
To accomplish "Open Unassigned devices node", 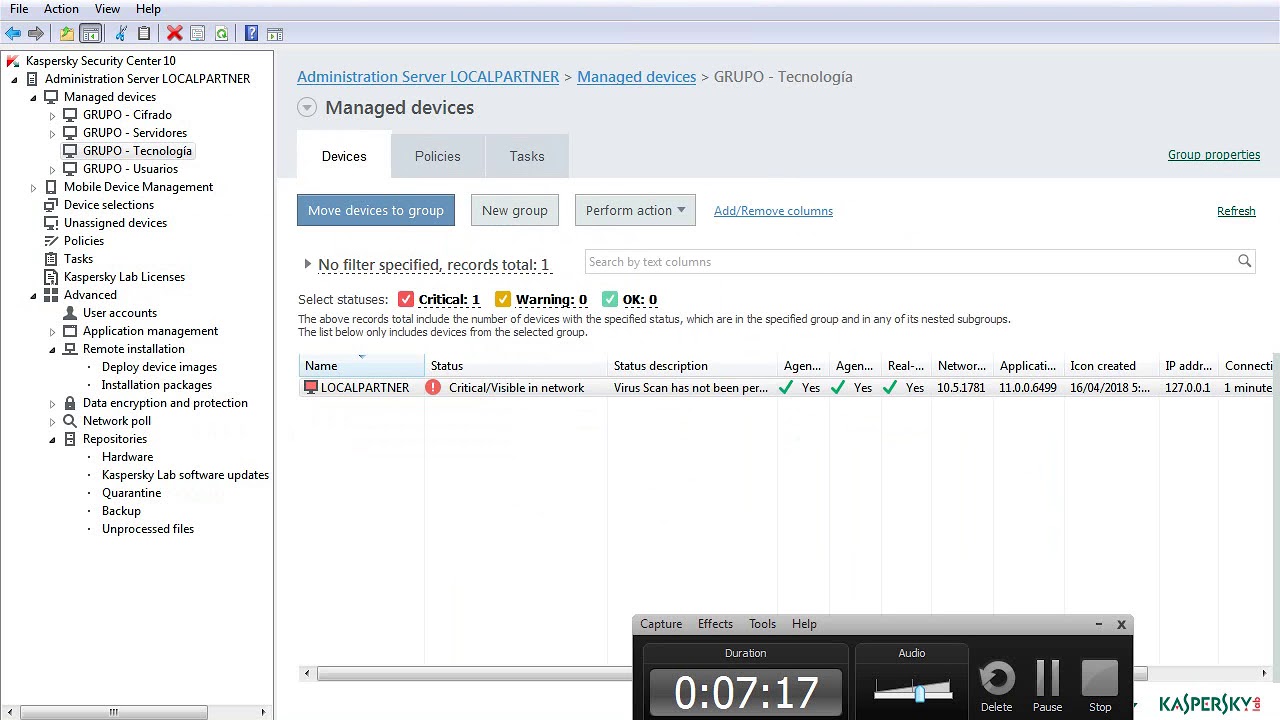I will point(115,223).
